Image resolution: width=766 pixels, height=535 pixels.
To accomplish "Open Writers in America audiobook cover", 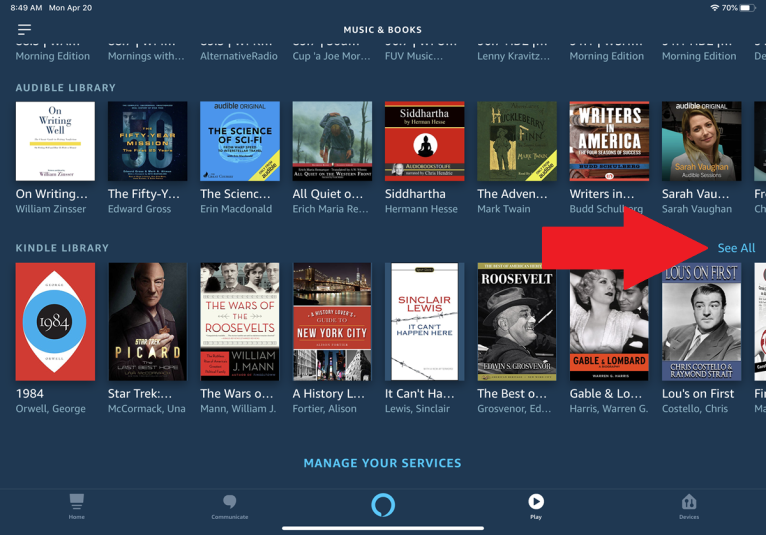I will point(609,141).
